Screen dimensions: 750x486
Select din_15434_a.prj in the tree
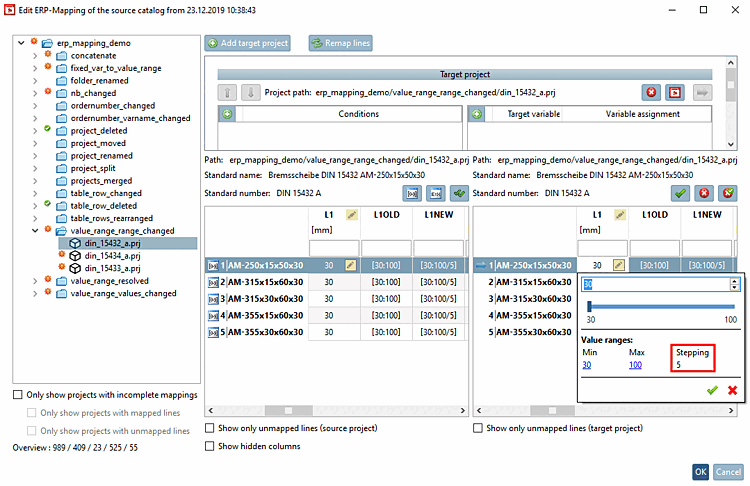pos(112,256)
